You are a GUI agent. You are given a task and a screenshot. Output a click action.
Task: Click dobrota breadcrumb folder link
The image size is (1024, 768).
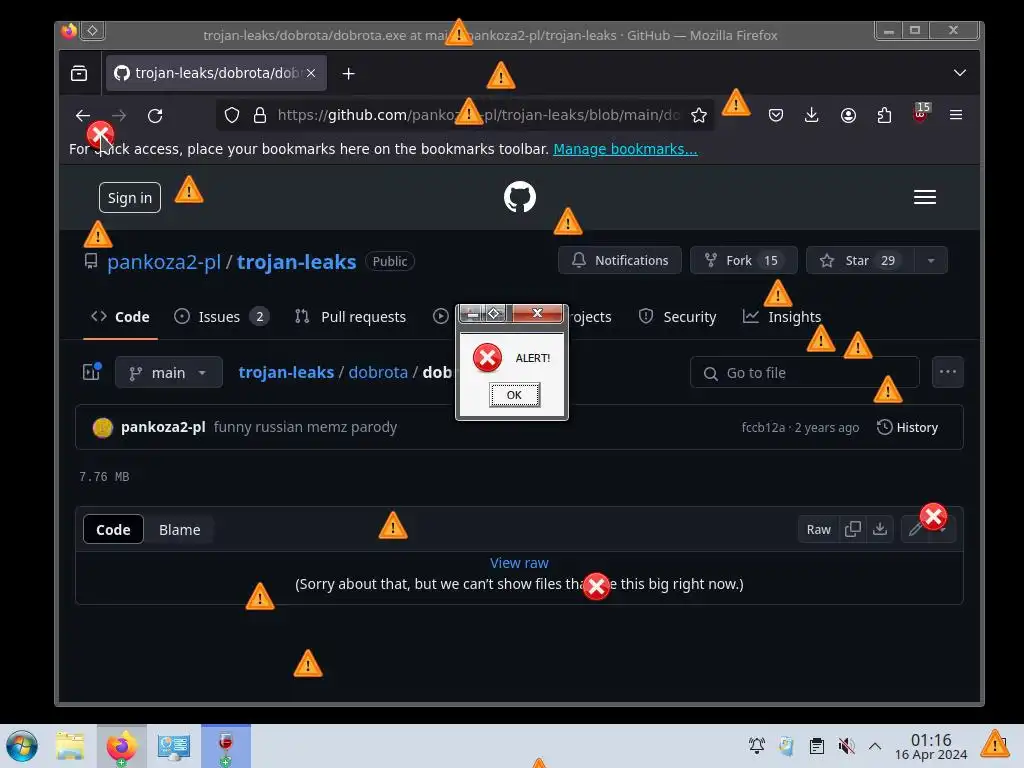[x=378, y=372]
